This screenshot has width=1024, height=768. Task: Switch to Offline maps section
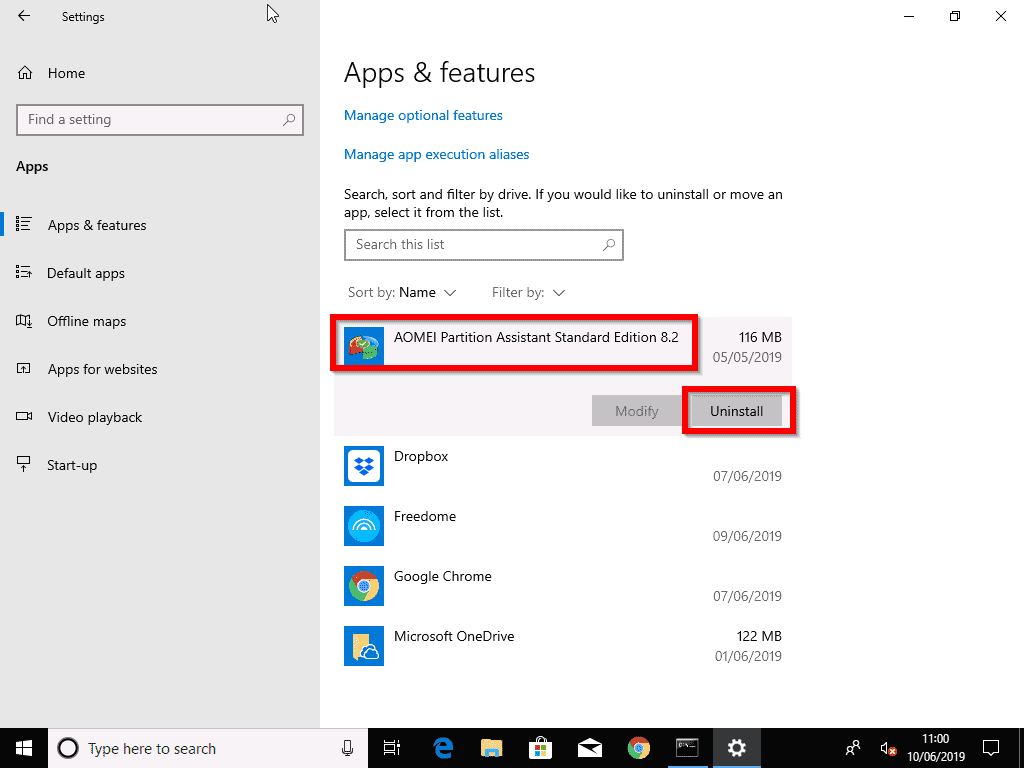pos(87,321)
